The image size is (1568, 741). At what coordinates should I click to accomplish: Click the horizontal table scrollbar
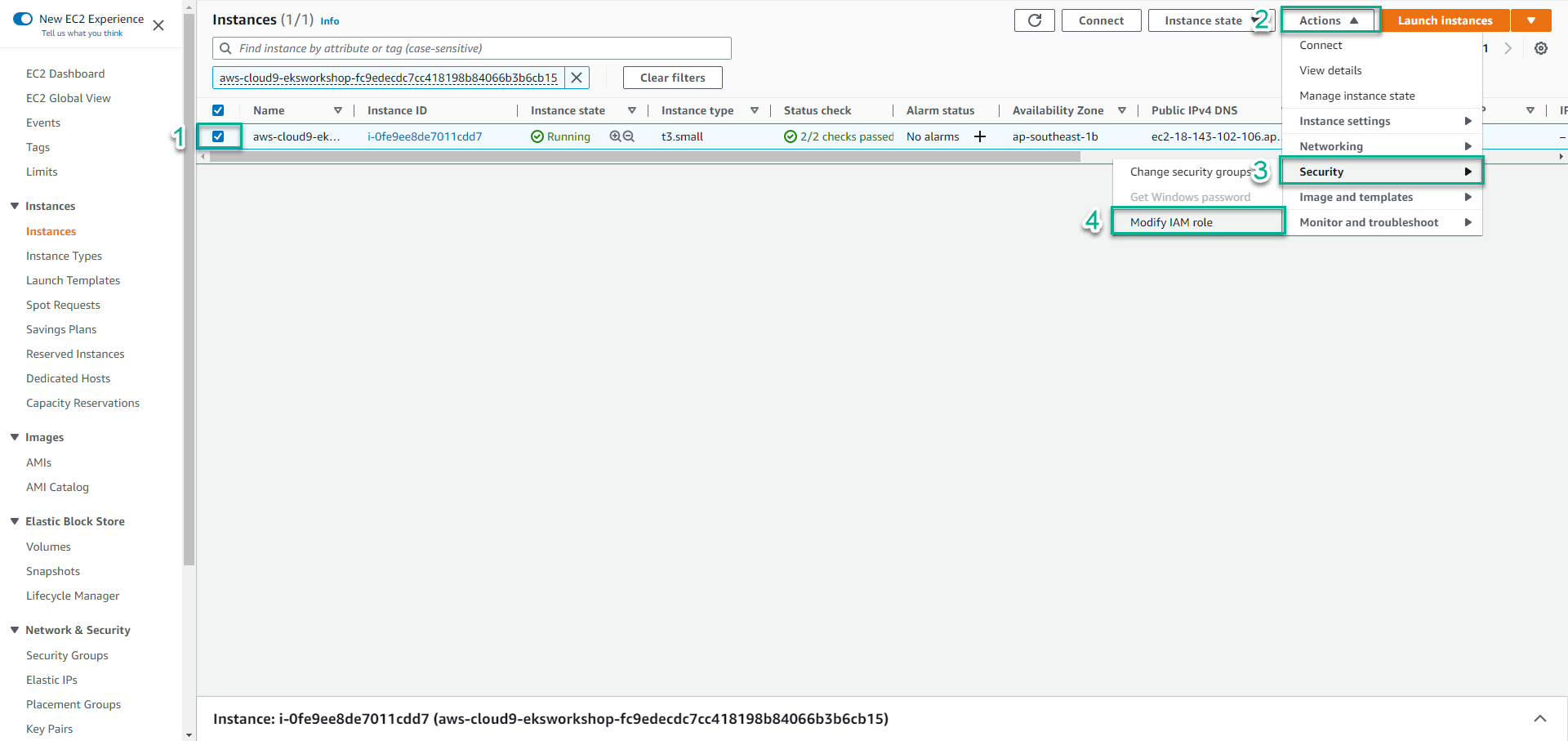point(645,156)
